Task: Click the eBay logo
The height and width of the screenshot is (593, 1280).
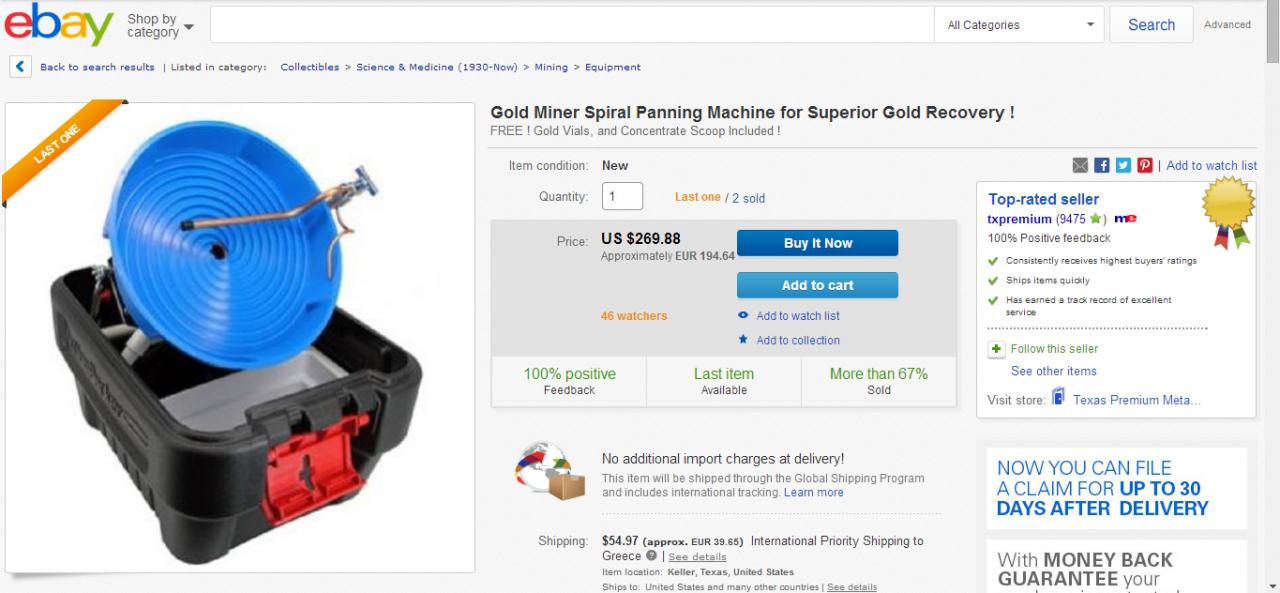Action: point(58,25)
